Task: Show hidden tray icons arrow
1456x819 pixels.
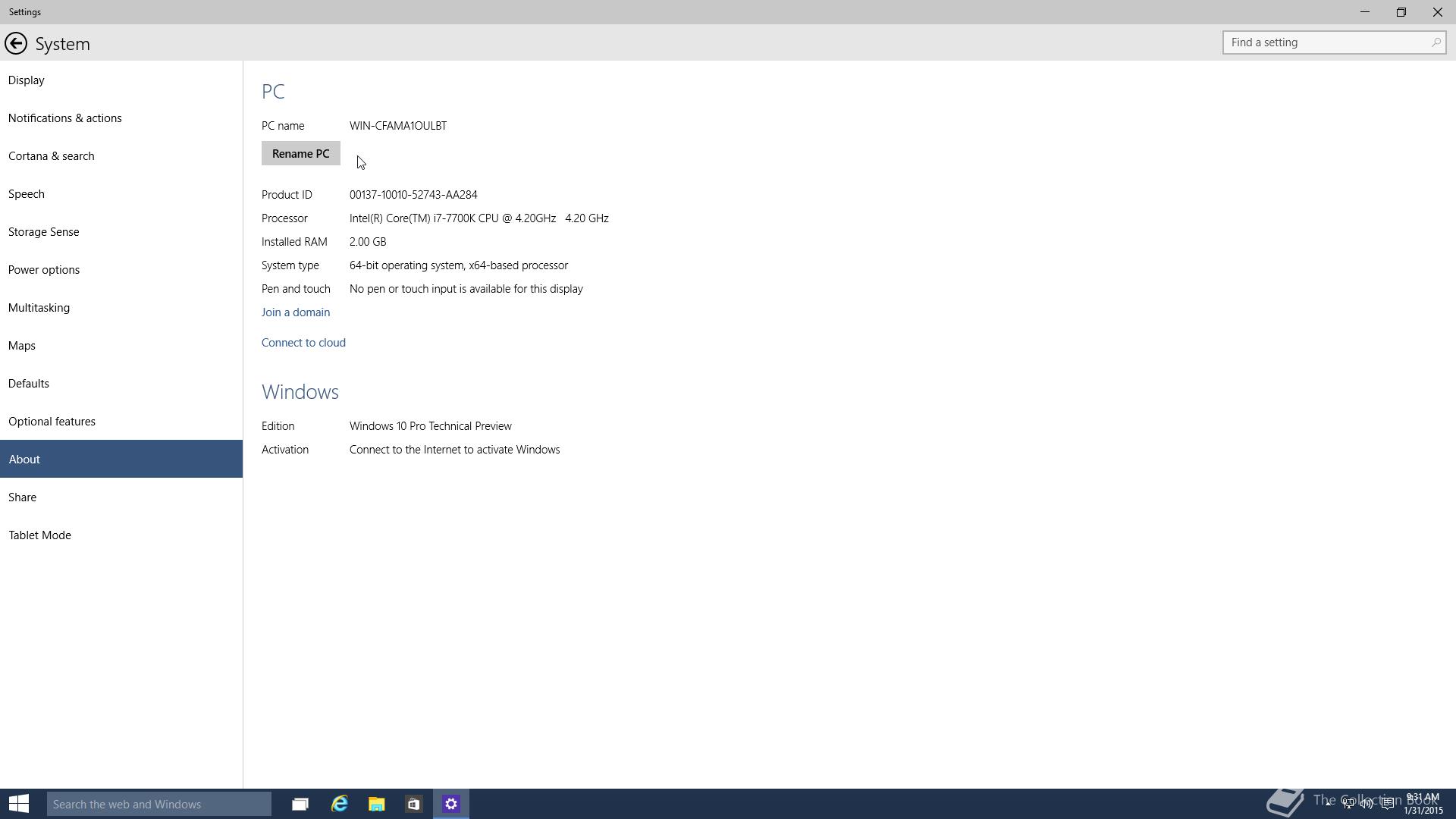Action: pos(1329,804)
